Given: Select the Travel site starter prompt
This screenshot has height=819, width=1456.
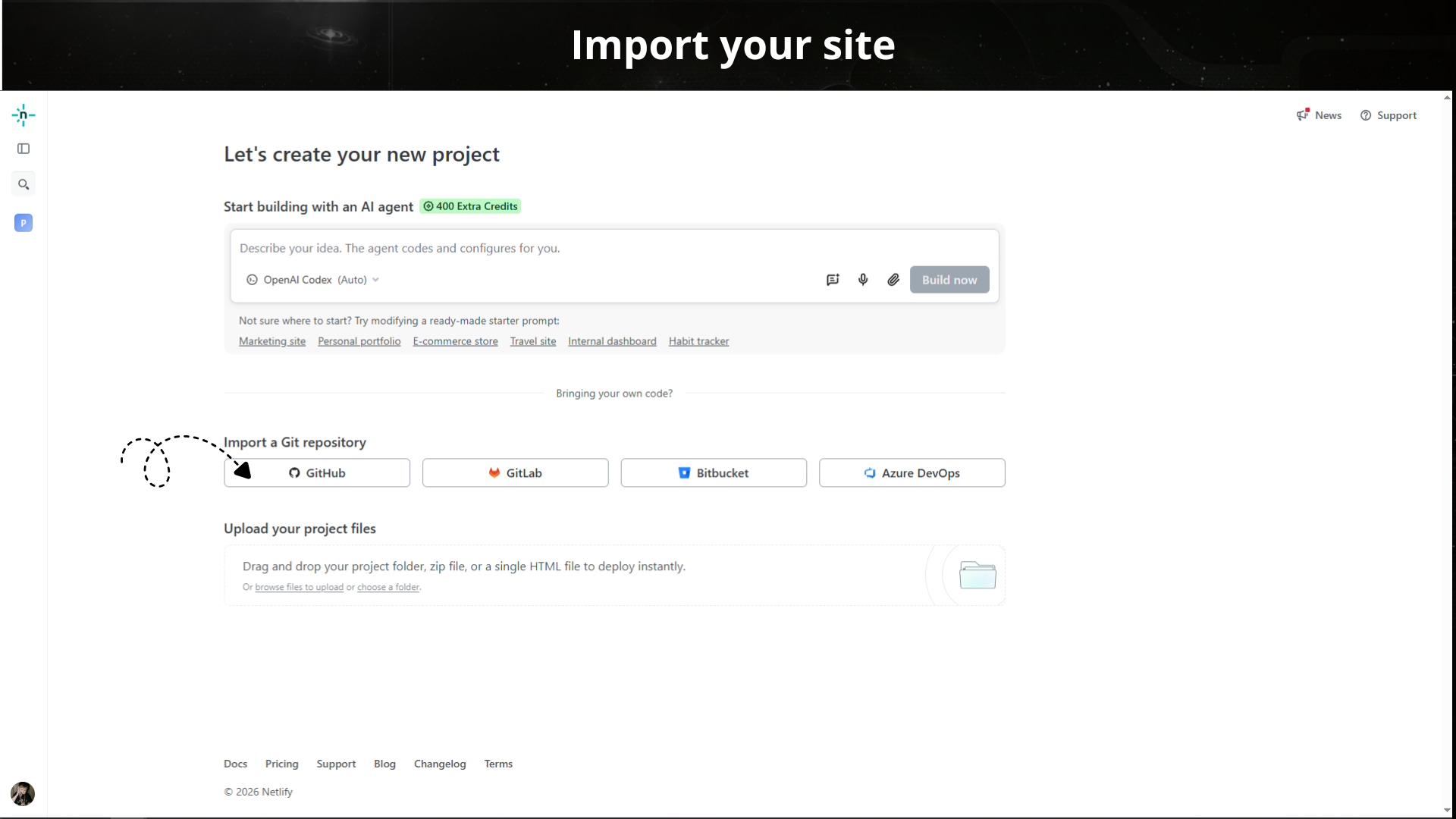Looking at the screenshot, I should 533,341.
